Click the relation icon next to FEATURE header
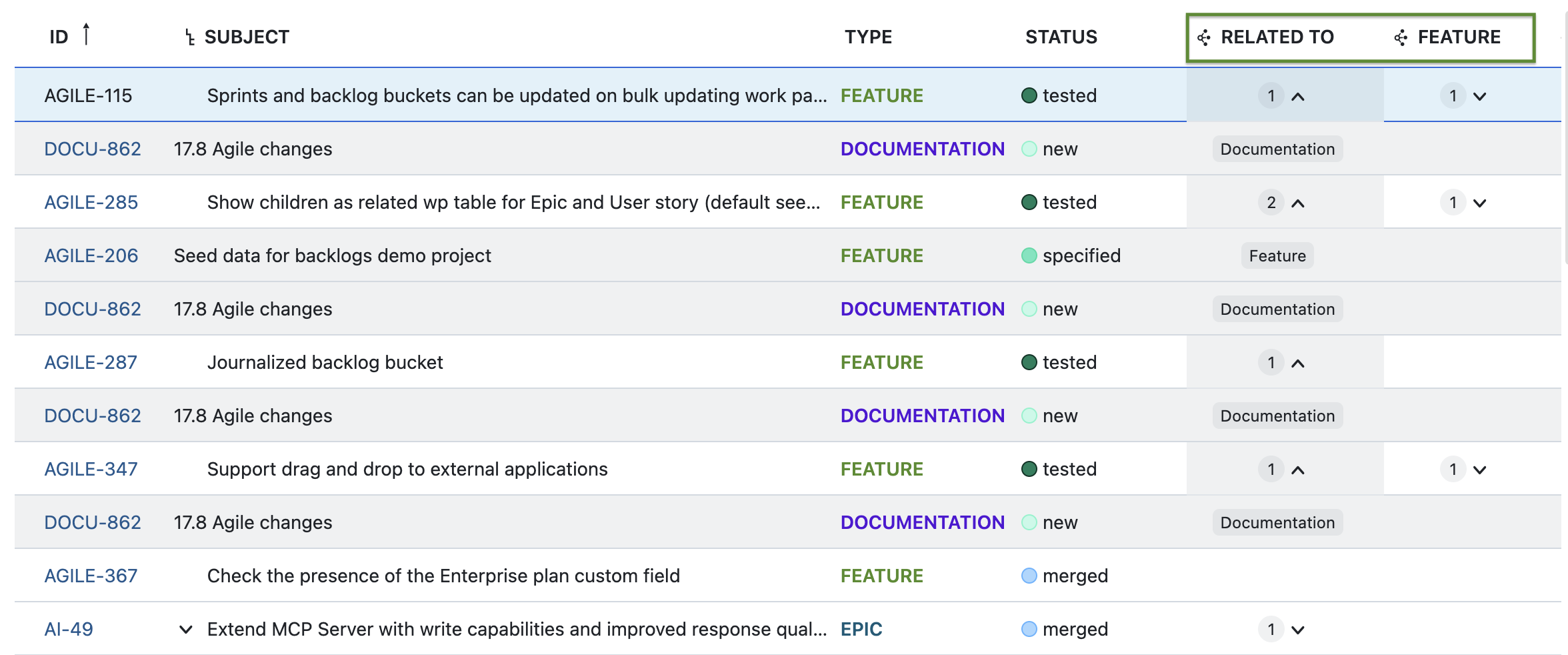 pyautogui.click(x=1401, y=38)
